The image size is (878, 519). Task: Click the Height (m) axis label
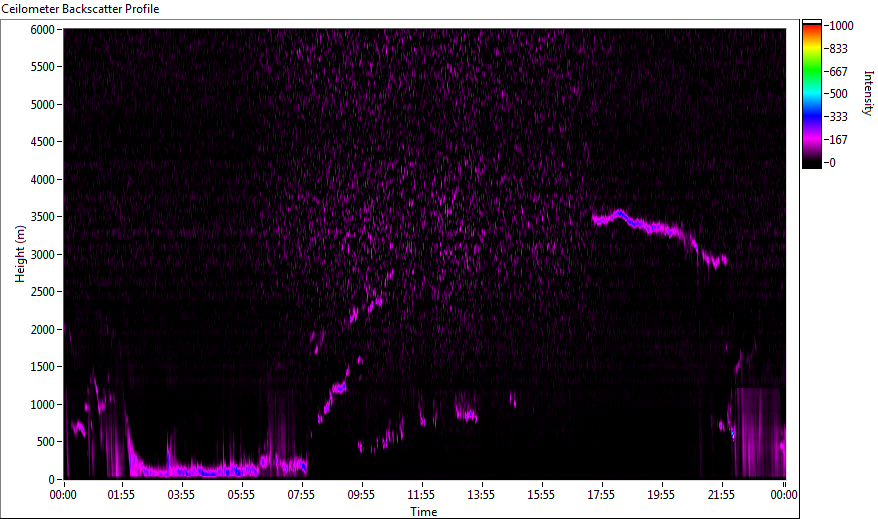tap(20, 254)
